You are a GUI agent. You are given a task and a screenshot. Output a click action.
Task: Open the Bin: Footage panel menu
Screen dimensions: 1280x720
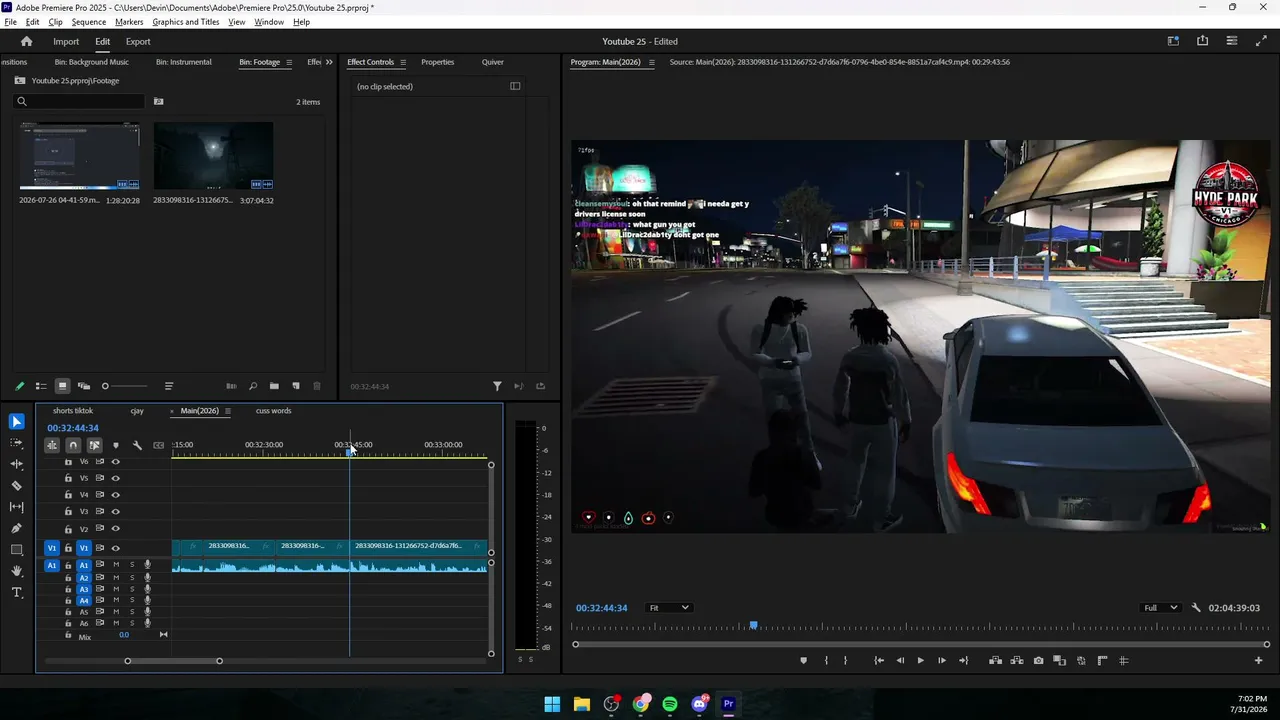(x=289, y=62)
